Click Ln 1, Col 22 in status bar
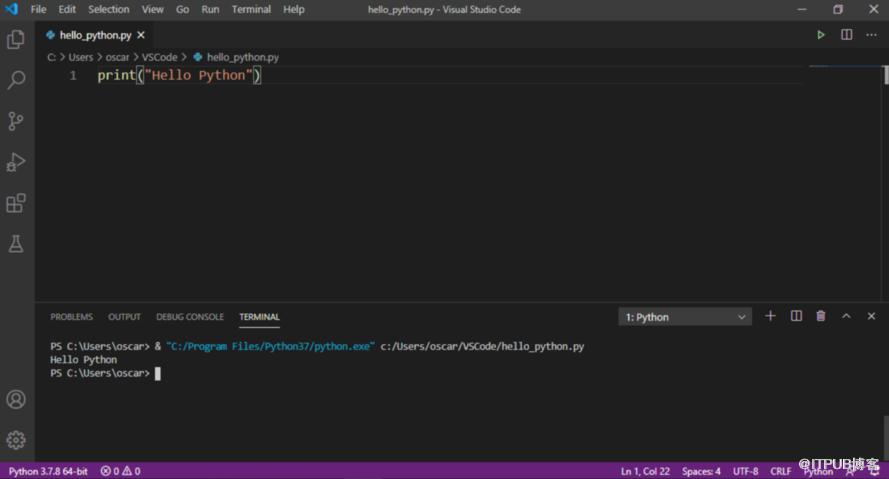Screen dimensions: 889x479 pos(645,471)
